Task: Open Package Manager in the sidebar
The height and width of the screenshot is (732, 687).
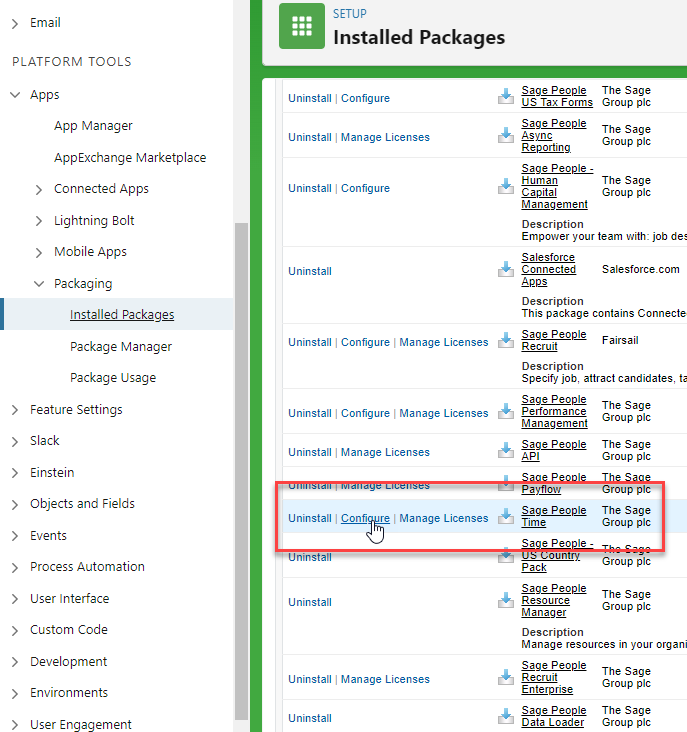Action: pyautogui.click(x=121, y=347)
